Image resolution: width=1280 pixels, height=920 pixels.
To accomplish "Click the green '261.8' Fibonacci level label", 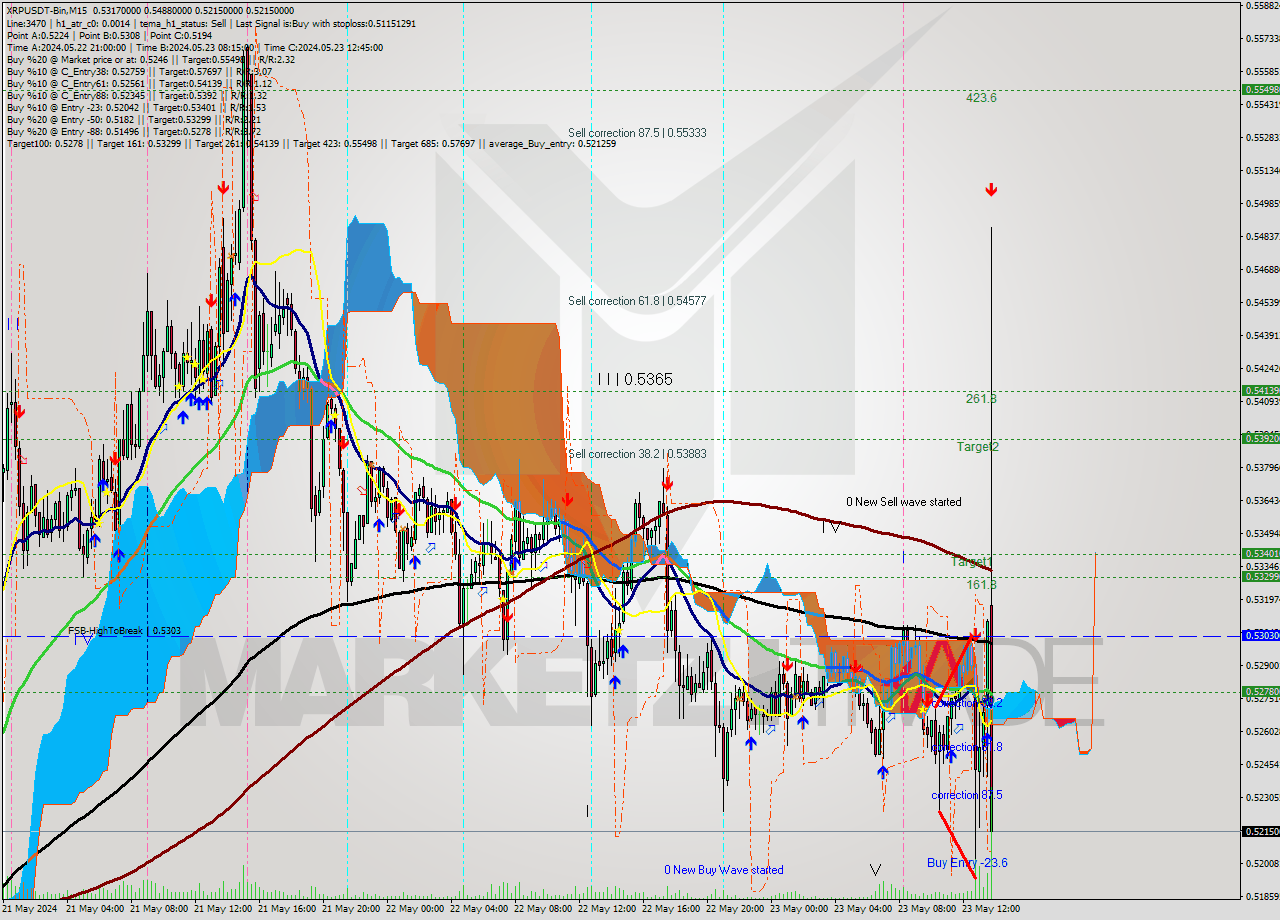I will [981, 399].
